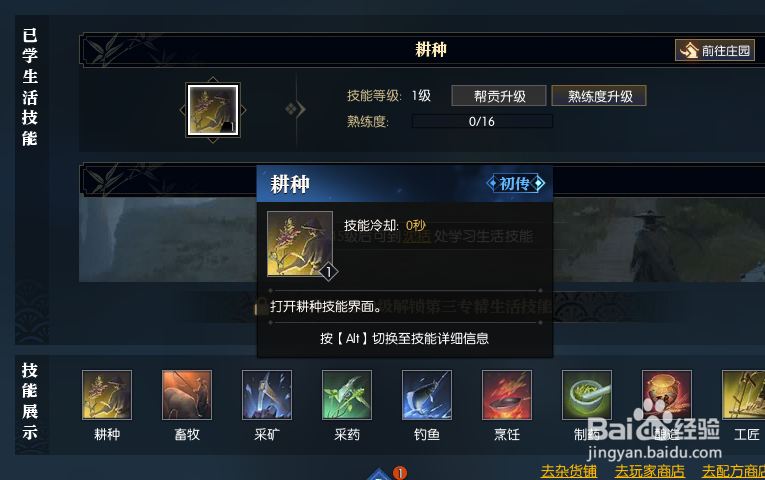765x480 pixels.
Task: Click the 熟练度升级 upgrade button
Action: pyautogui.click(x=599, y=96)
